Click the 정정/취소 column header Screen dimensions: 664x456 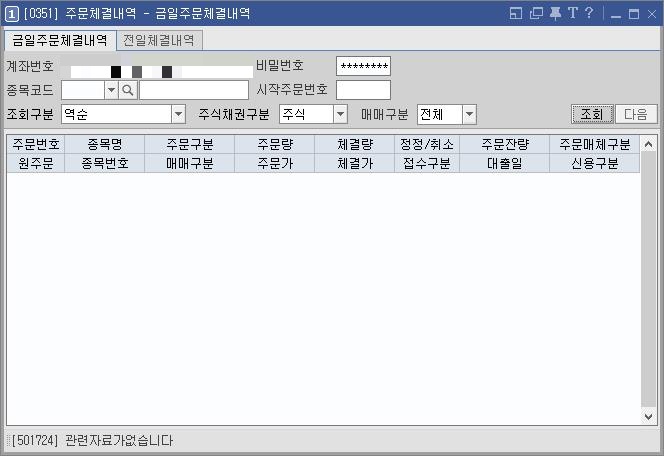[x=427, y=144]
